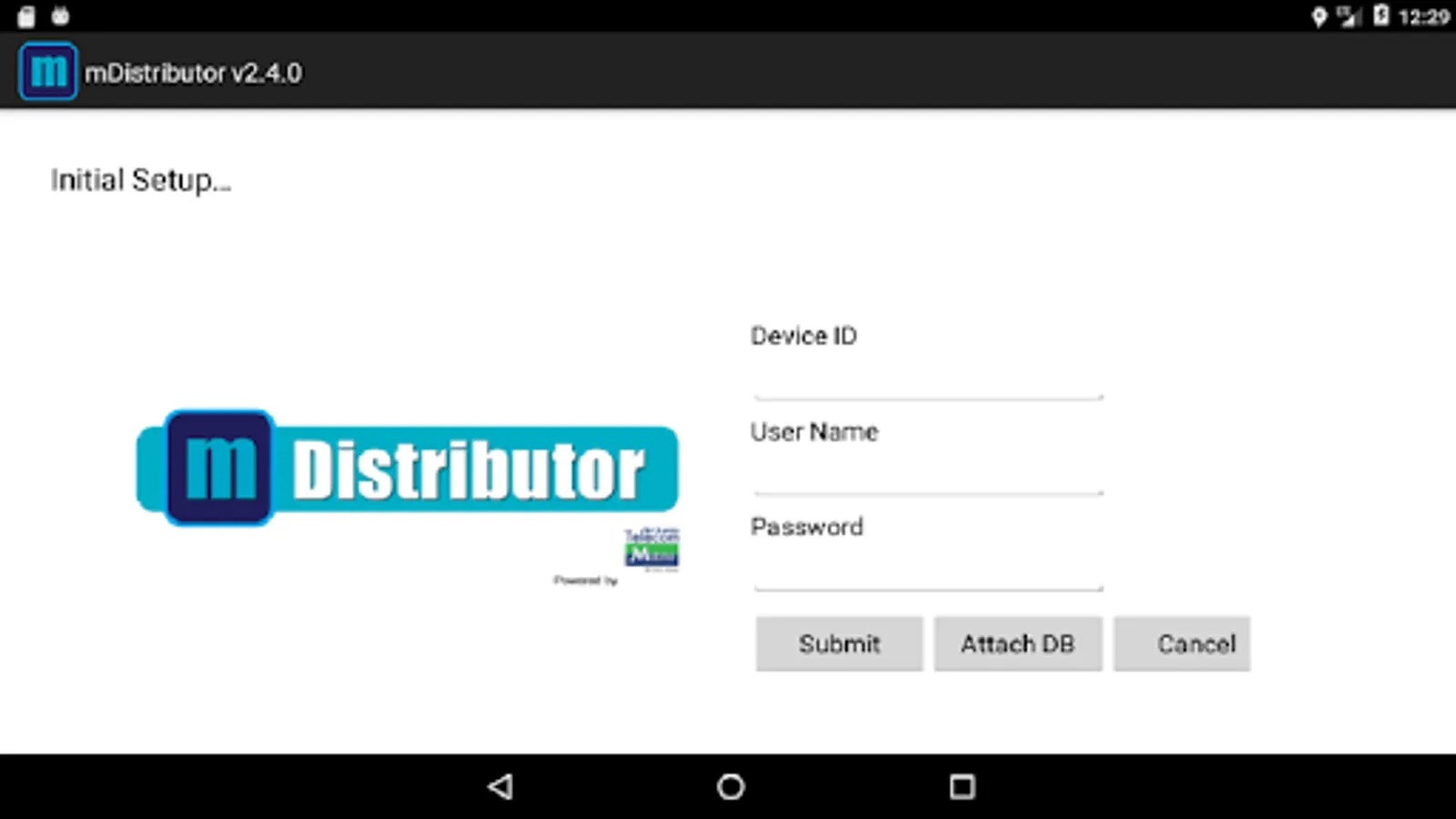Click the Cancel button
The image size is (1456, 819).
coord(1182,644)
